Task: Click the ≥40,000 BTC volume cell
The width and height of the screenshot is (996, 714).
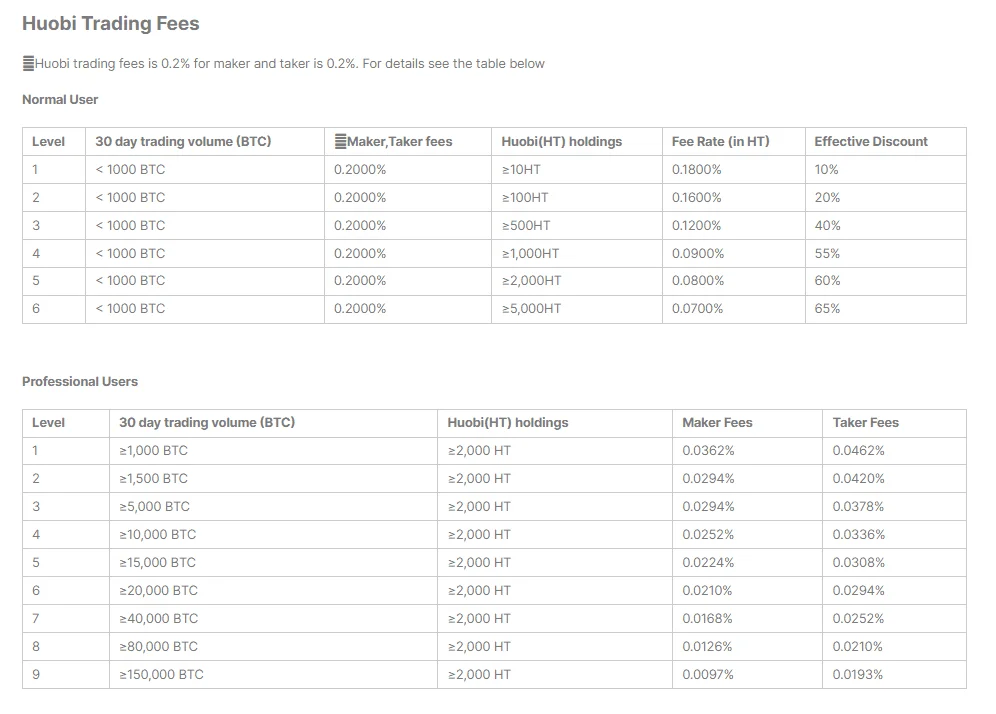Action: (x=158, y=619)
